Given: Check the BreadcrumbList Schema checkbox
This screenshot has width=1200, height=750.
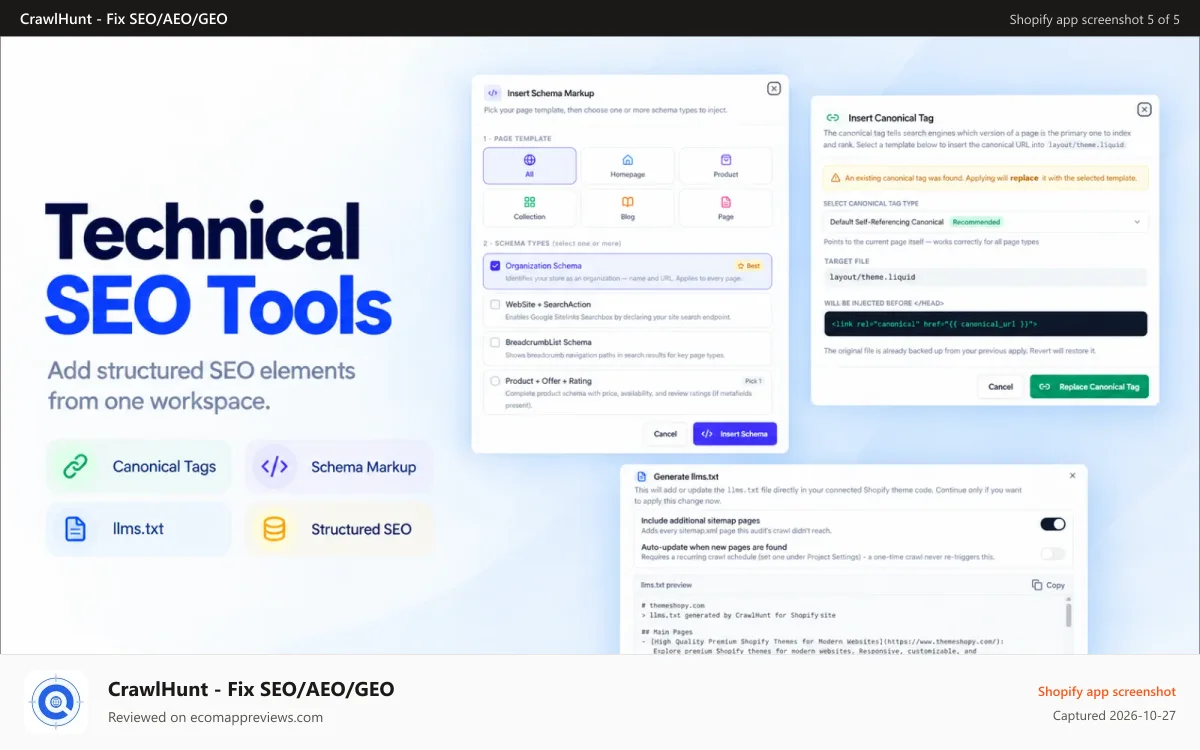Looking at the screenshot, I should [495, 342].
